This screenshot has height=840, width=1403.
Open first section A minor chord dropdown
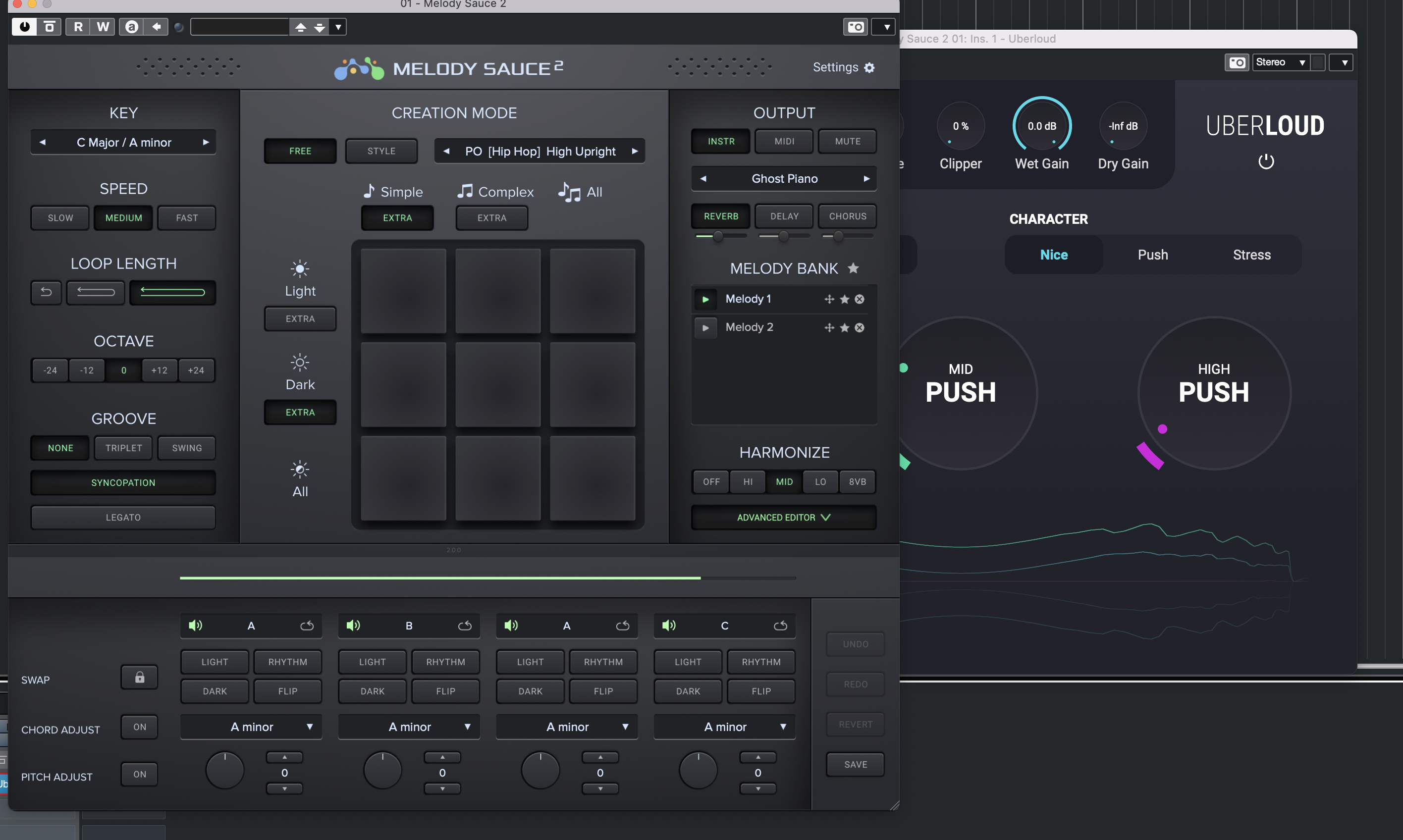tap(251, 727)
